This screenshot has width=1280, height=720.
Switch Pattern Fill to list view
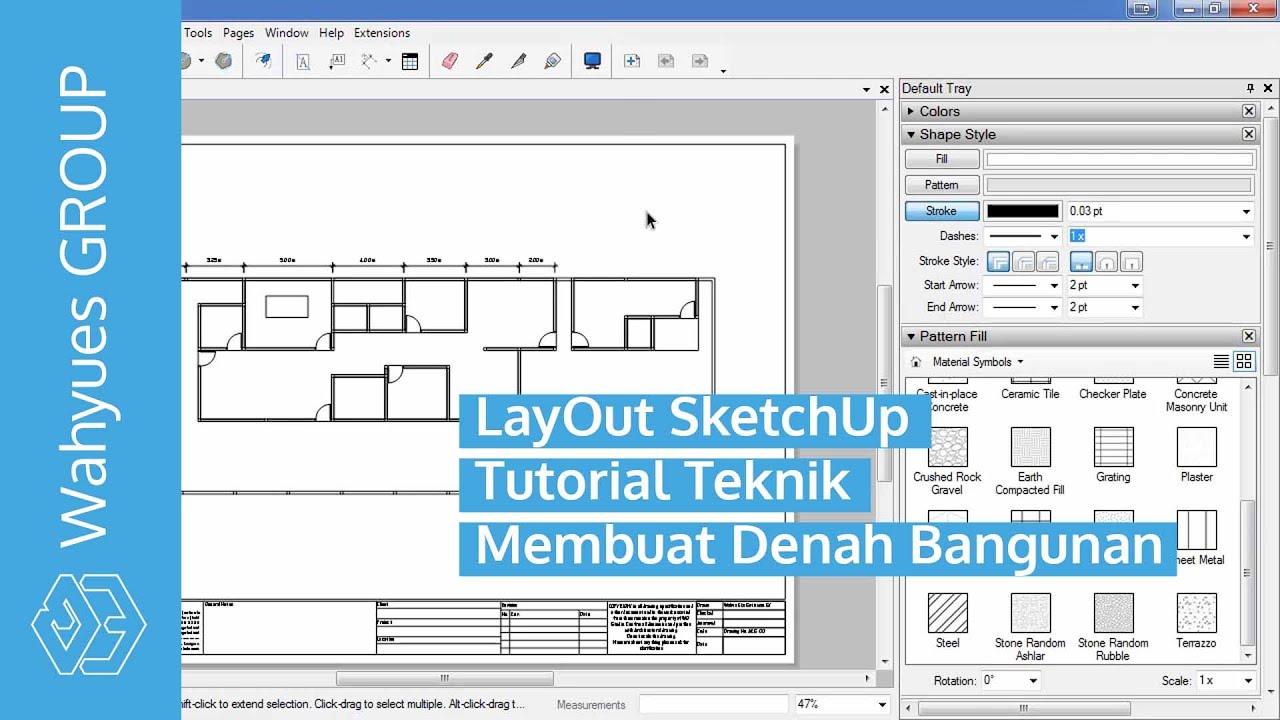[1221, 362]
